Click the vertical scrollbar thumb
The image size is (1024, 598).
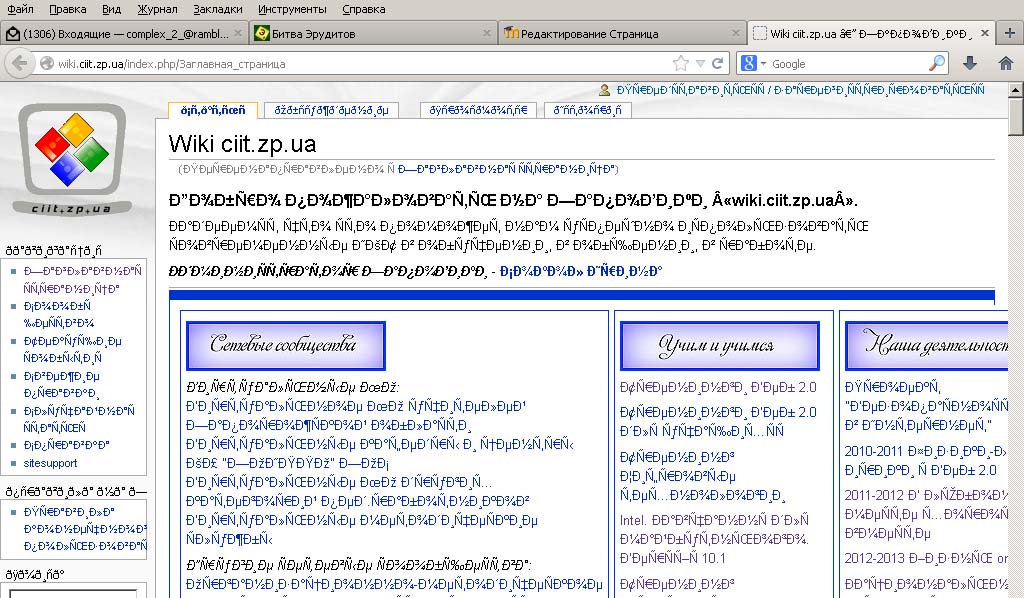pos(1016,117)
